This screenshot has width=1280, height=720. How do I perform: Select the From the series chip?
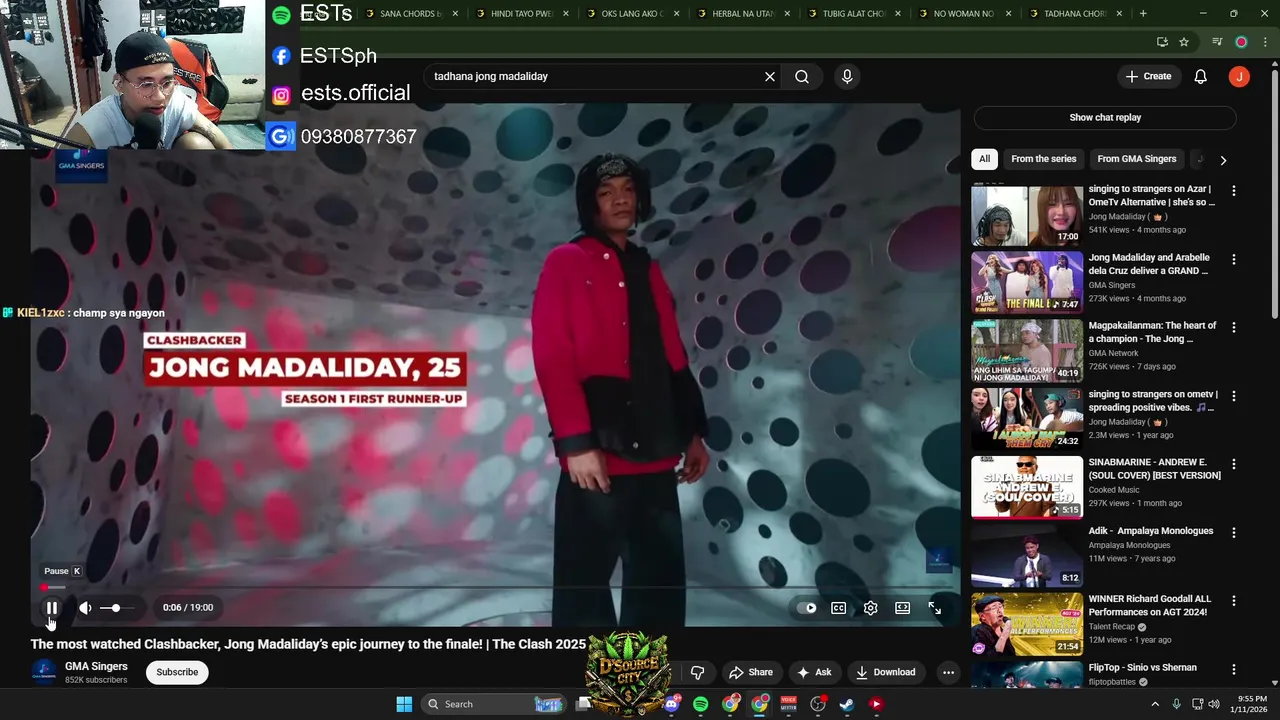(1043, 159)
